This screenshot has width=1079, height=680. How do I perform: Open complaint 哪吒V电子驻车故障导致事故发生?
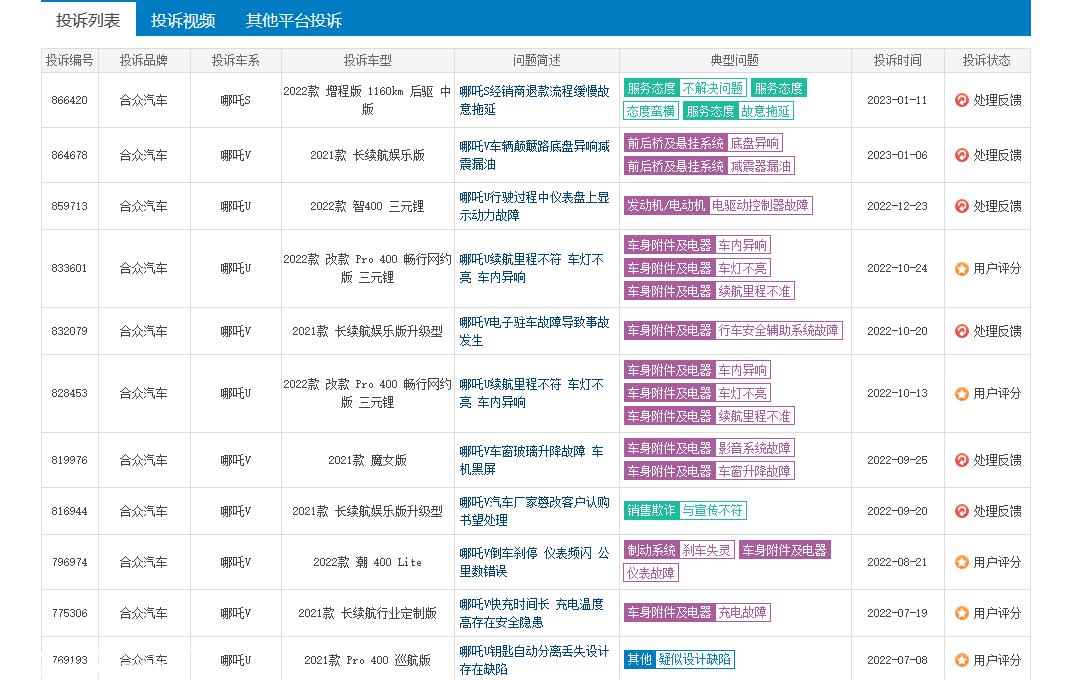point(534,331)
